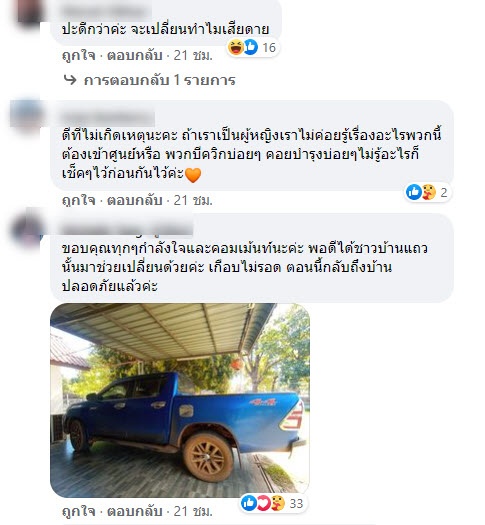This screenshot has width=485, height=525.
Task: Open the 33 reactions count on photo comment
Action: coord(296,503)
